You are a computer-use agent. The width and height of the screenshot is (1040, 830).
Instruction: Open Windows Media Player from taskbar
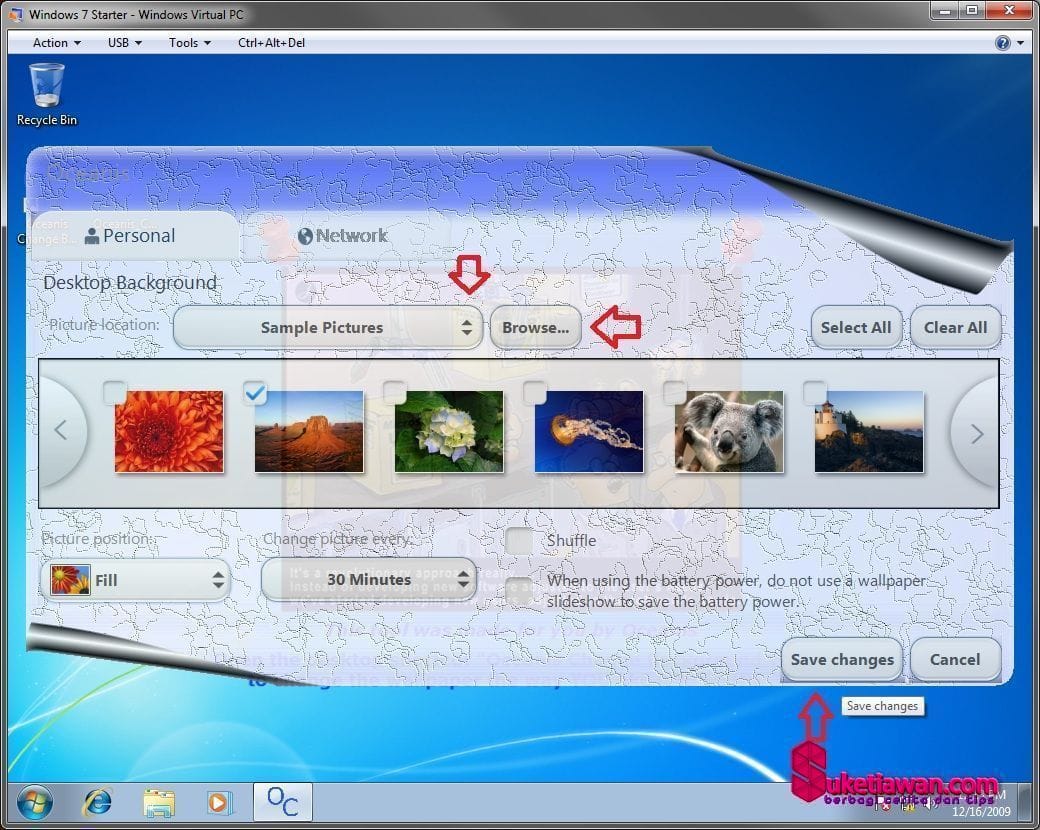click(218, 802)
